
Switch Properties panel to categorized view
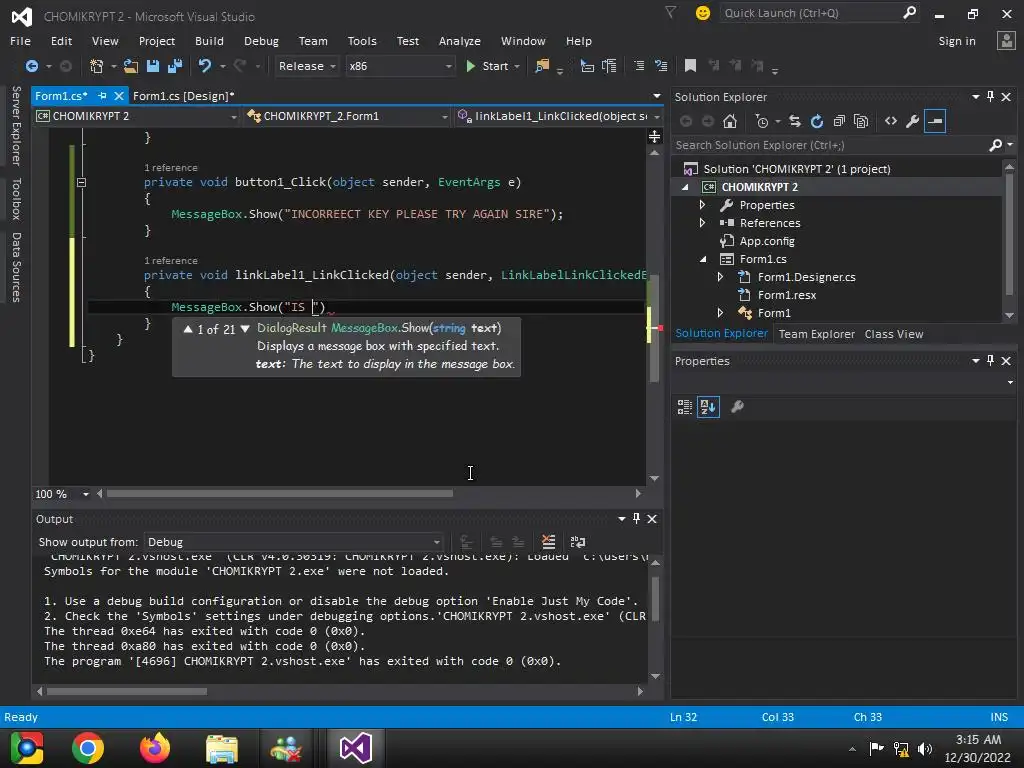[684, 407]
